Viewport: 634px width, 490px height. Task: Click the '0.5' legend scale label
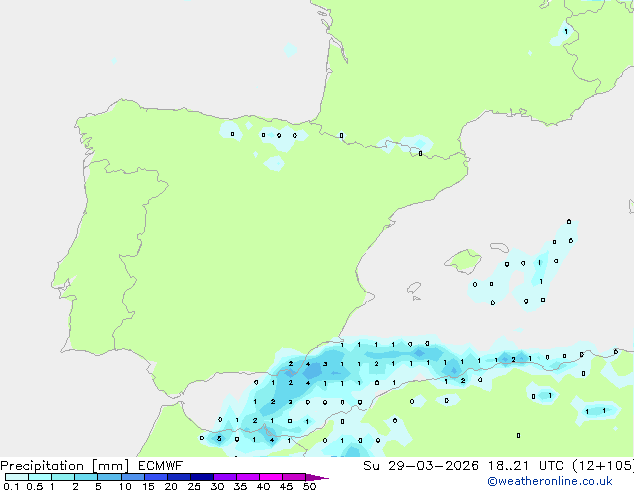35,486
